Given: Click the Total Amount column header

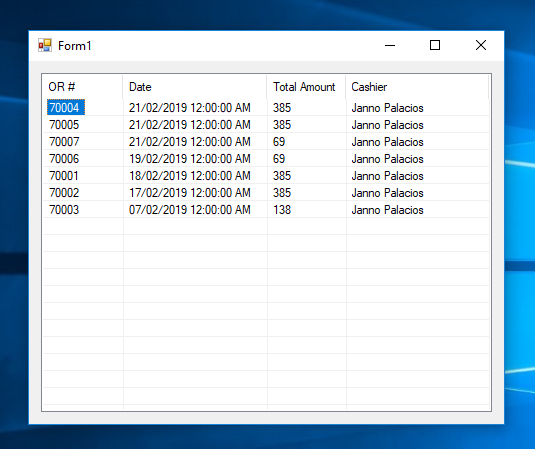Looking at the screenshot, I should tap(306, 87).
